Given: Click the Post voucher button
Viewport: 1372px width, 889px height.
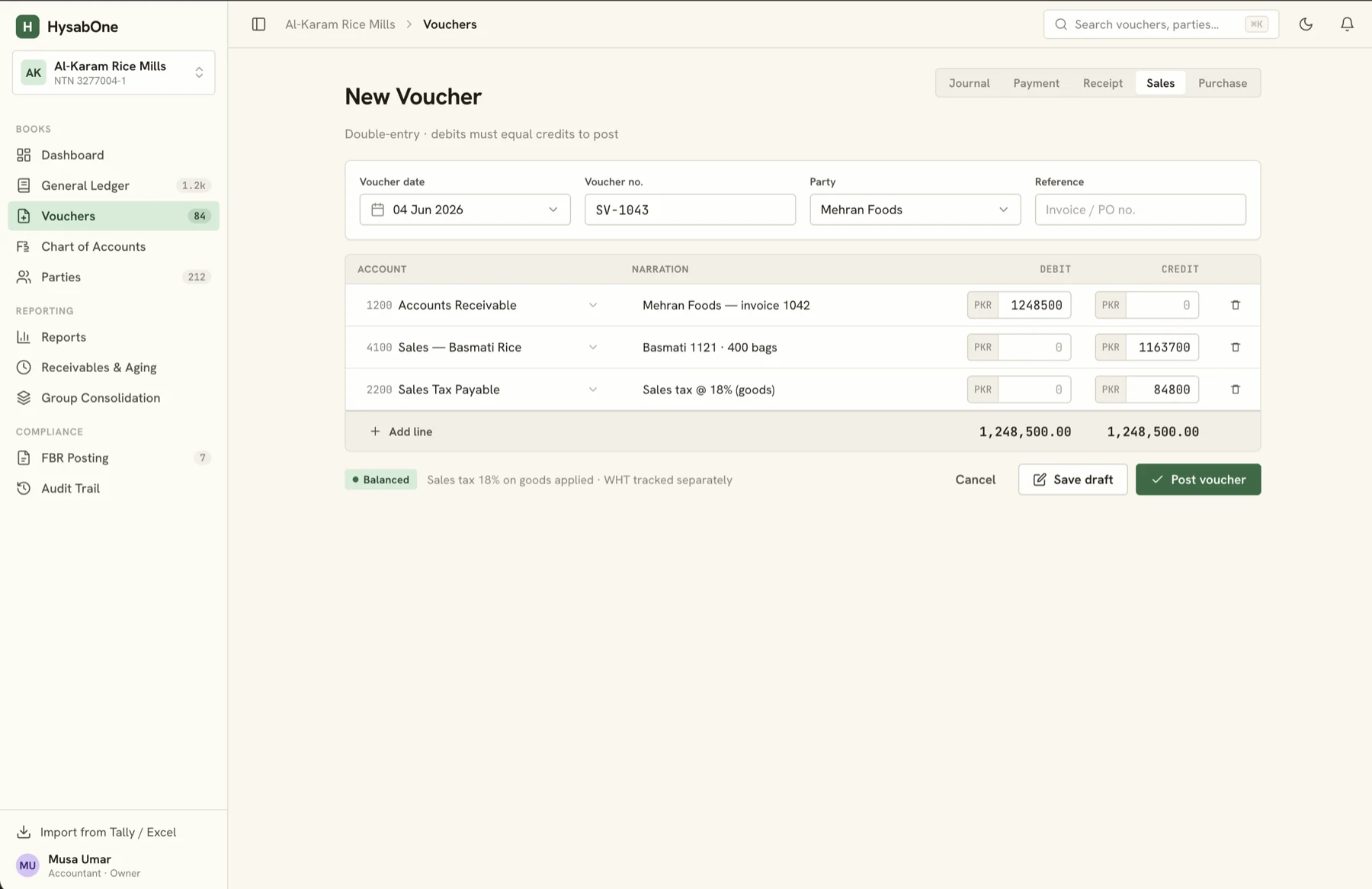Looking at the screenshot, I should [1198, 480].
